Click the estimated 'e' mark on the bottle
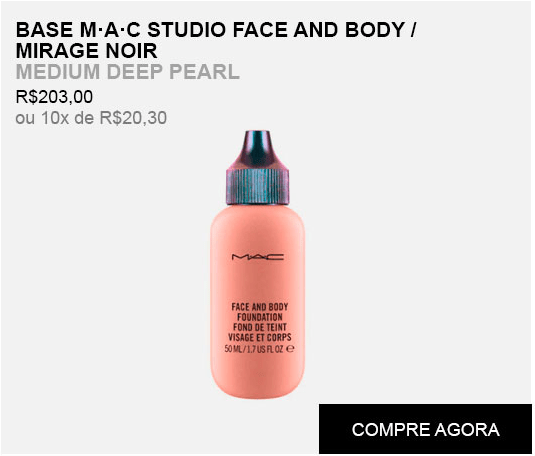Viewport: 535px width, 456px height. (290, 349)
